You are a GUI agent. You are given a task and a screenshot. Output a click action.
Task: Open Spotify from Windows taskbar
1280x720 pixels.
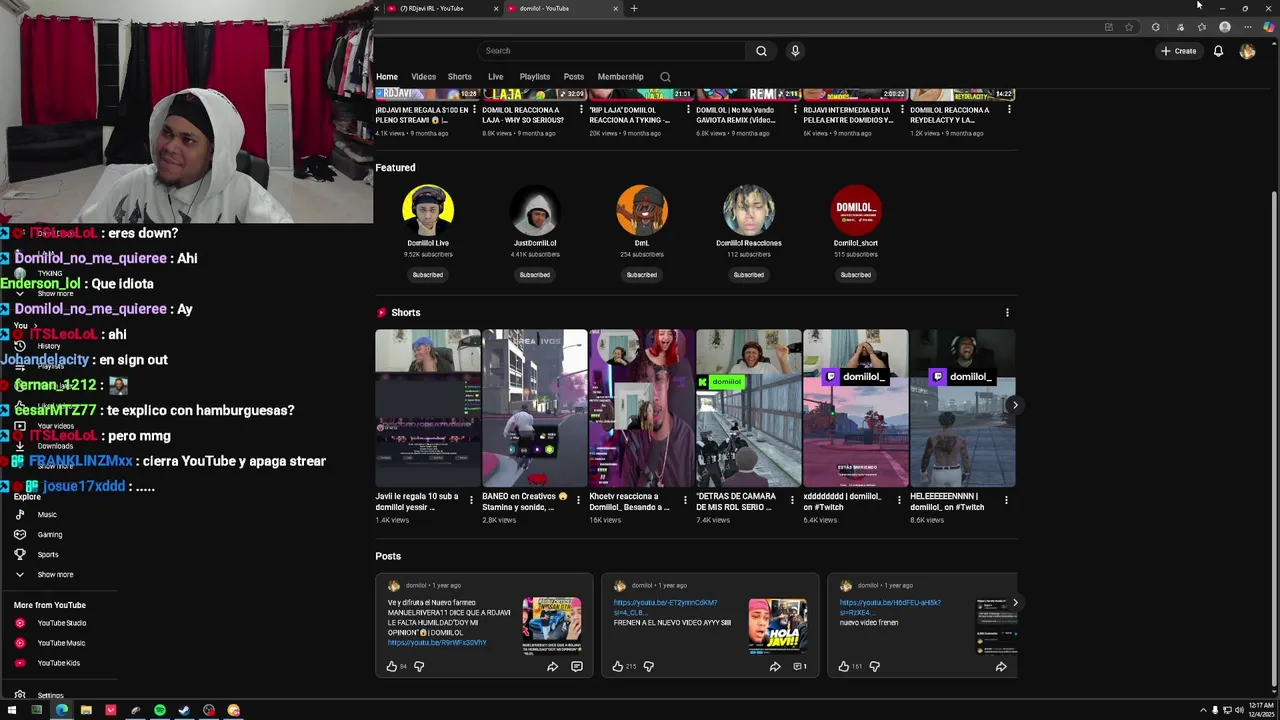pos(160,710)
